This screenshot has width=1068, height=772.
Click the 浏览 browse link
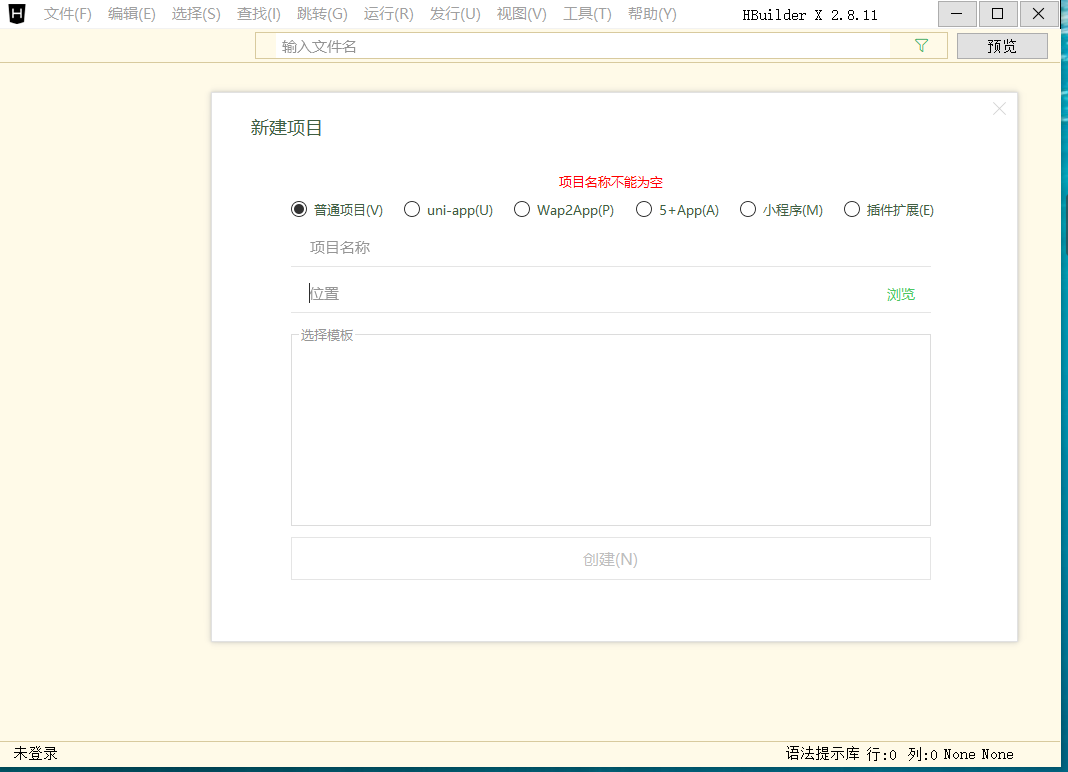pos(900,294)
